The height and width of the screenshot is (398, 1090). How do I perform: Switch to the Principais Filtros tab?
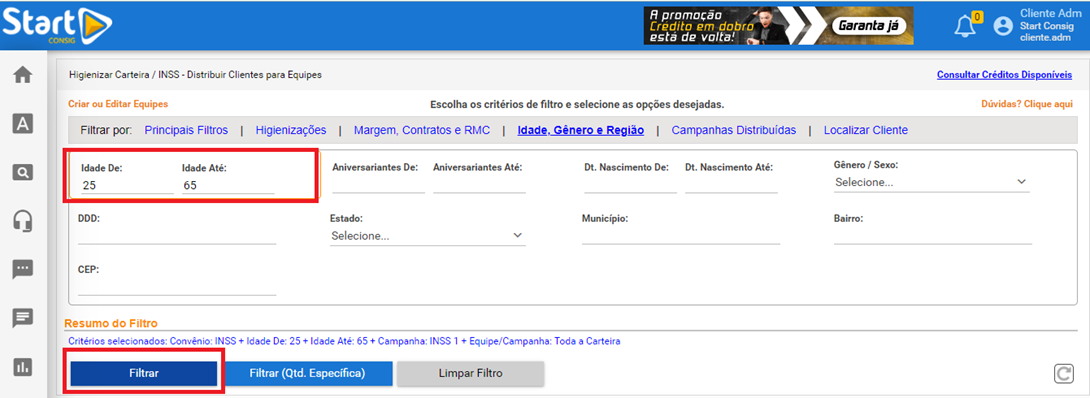pos(186,130)
